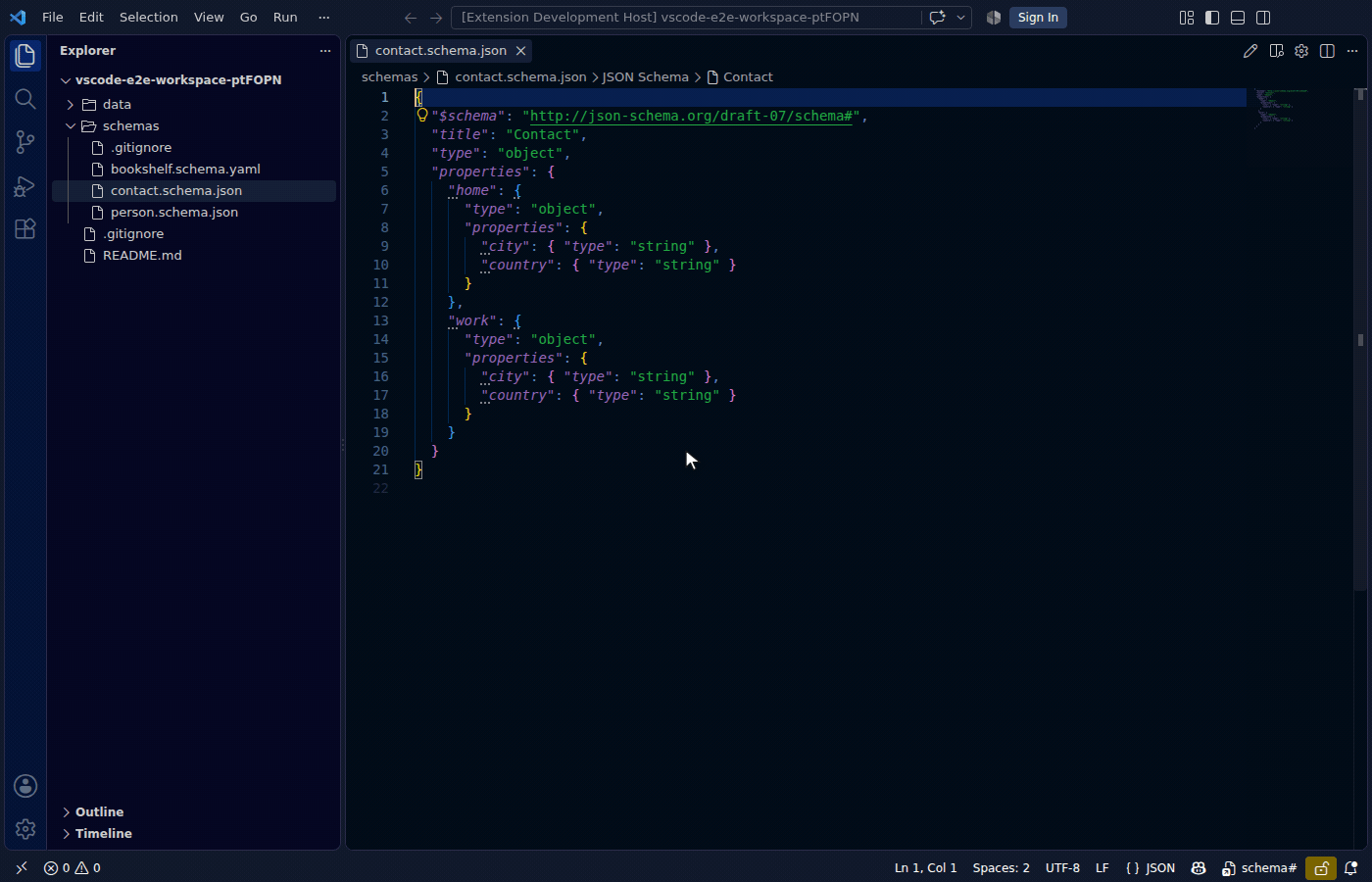Viewport: 1372px width, 882px height.
Task: Open the remote window indicator in status bar
Action: tap(22, 868)
